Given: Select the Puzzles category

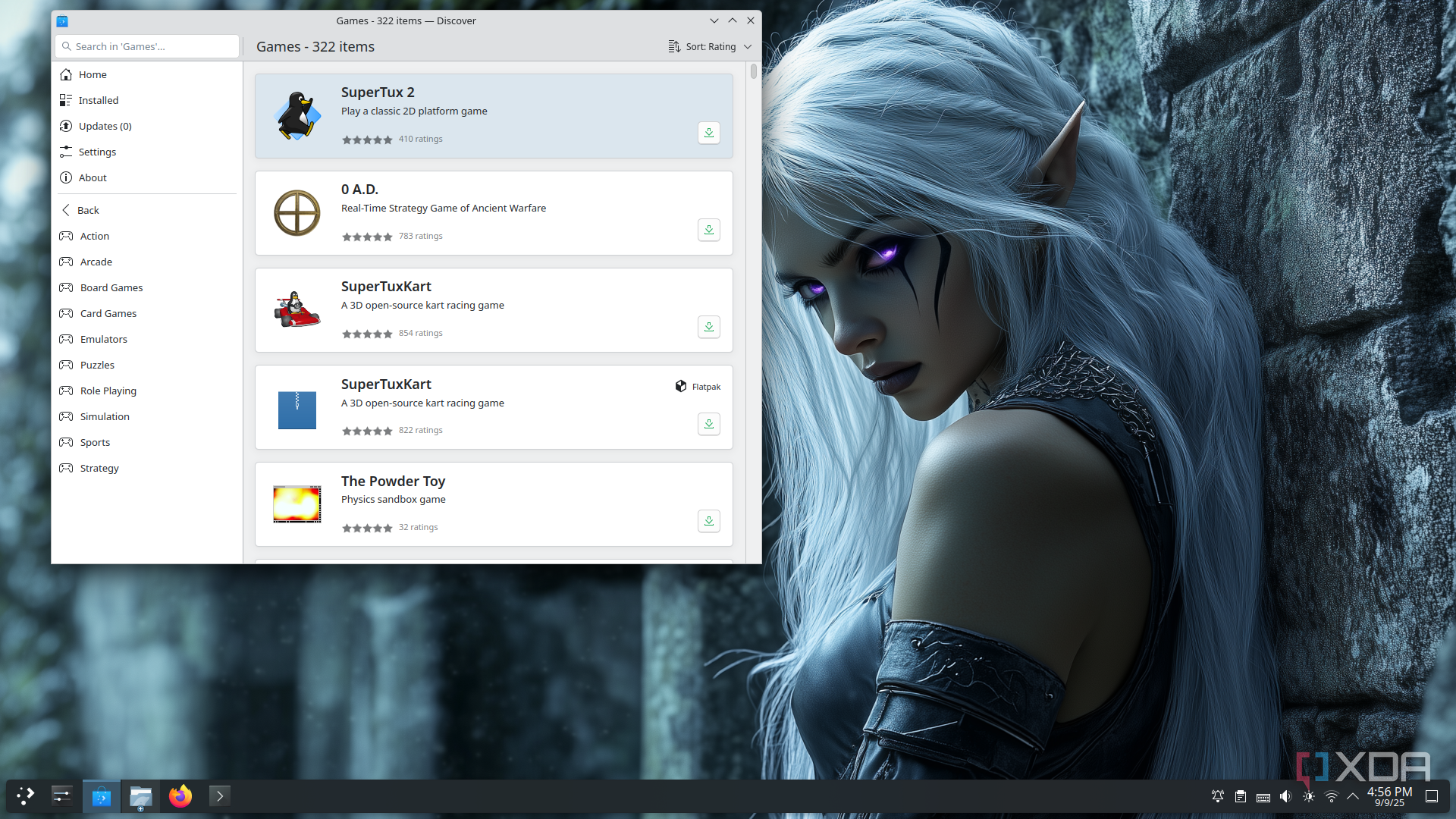Looking at the screenshot, I should 147,365.
